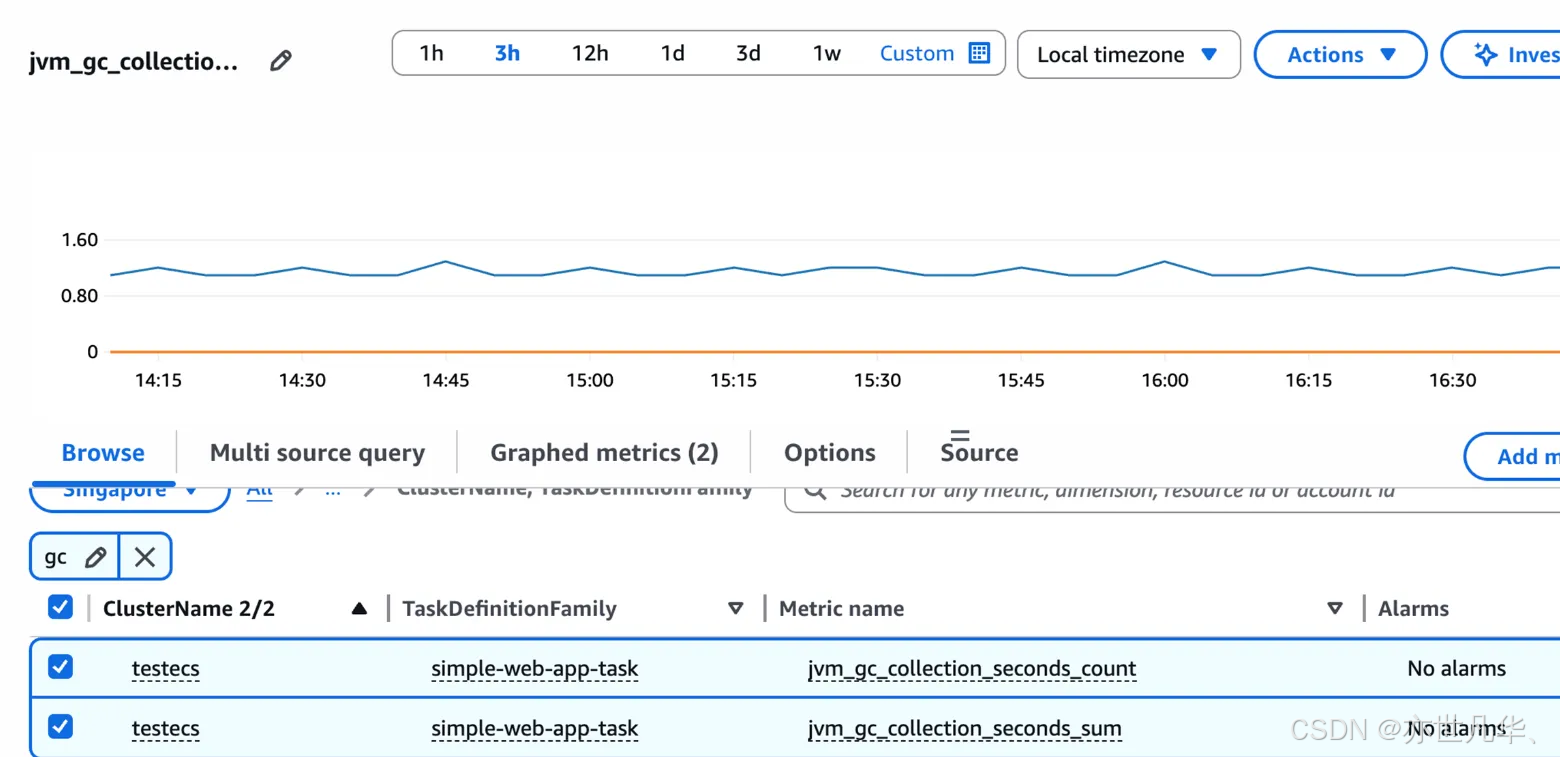Viewport: 1560px width, 757px height.
Task: Click the gc filter tag text
Action: [x=56, y=557]
